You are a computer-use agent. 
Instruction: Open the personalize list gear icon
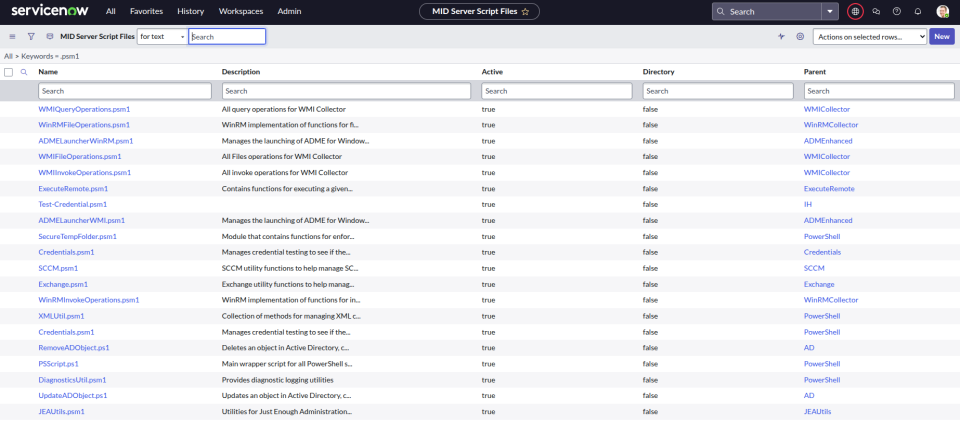point(800,37)
